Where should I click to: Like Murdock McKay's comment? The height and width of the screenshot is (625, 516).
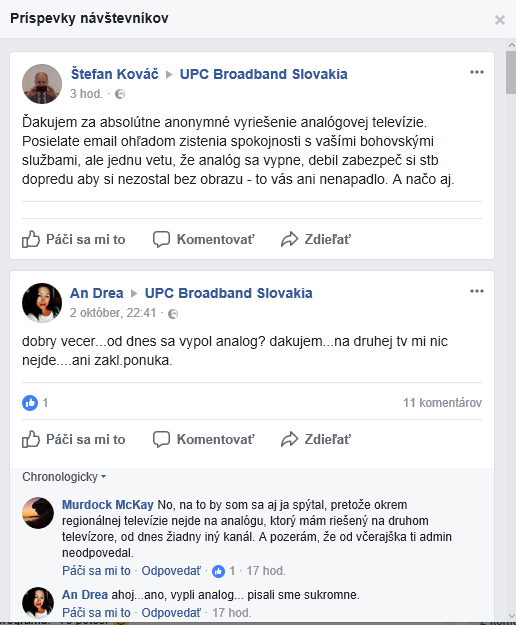[96, 571]
